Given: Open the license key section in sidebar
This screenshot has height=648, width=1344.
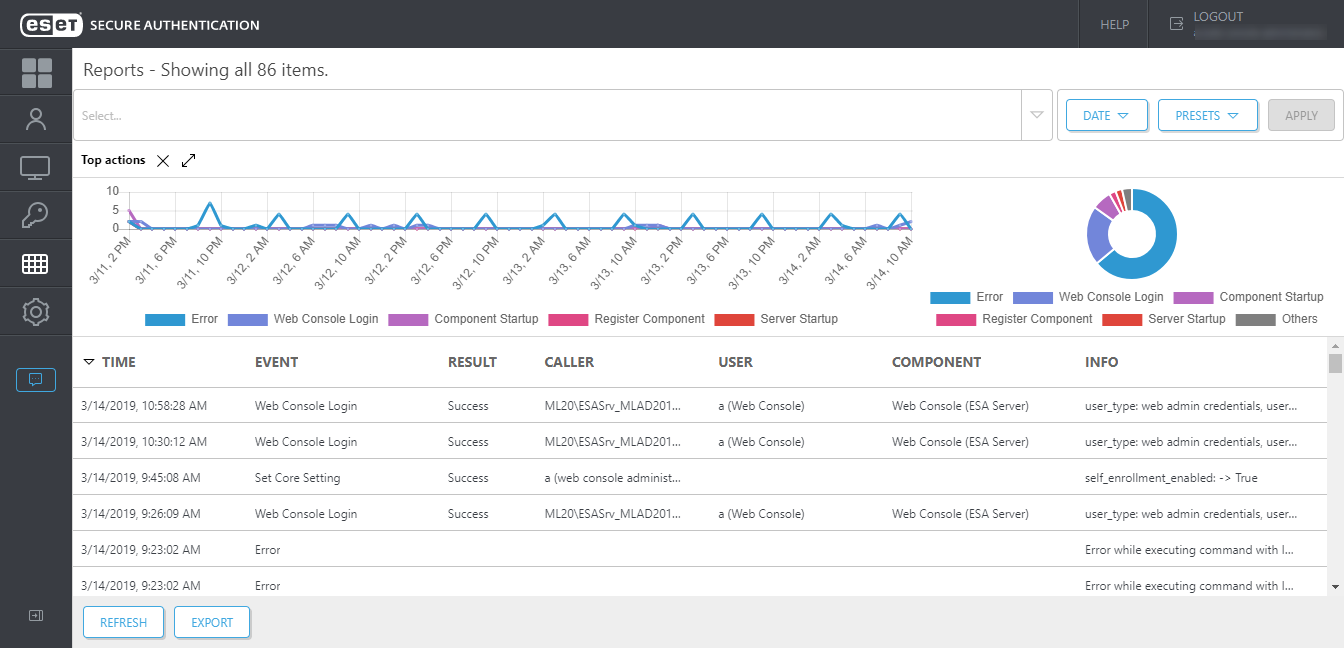Looking at the screenshot, I should [36, 214].
